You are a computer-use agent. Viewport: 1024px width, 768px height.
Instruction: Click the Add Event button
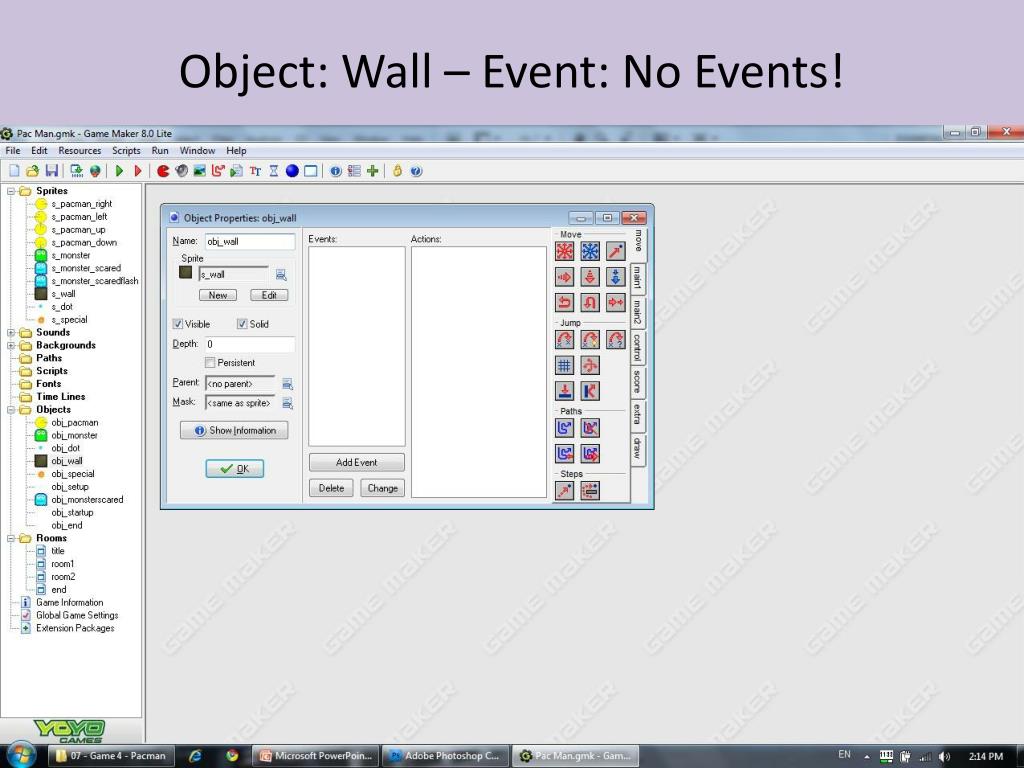pyautogui.click(x=357, y=462)
